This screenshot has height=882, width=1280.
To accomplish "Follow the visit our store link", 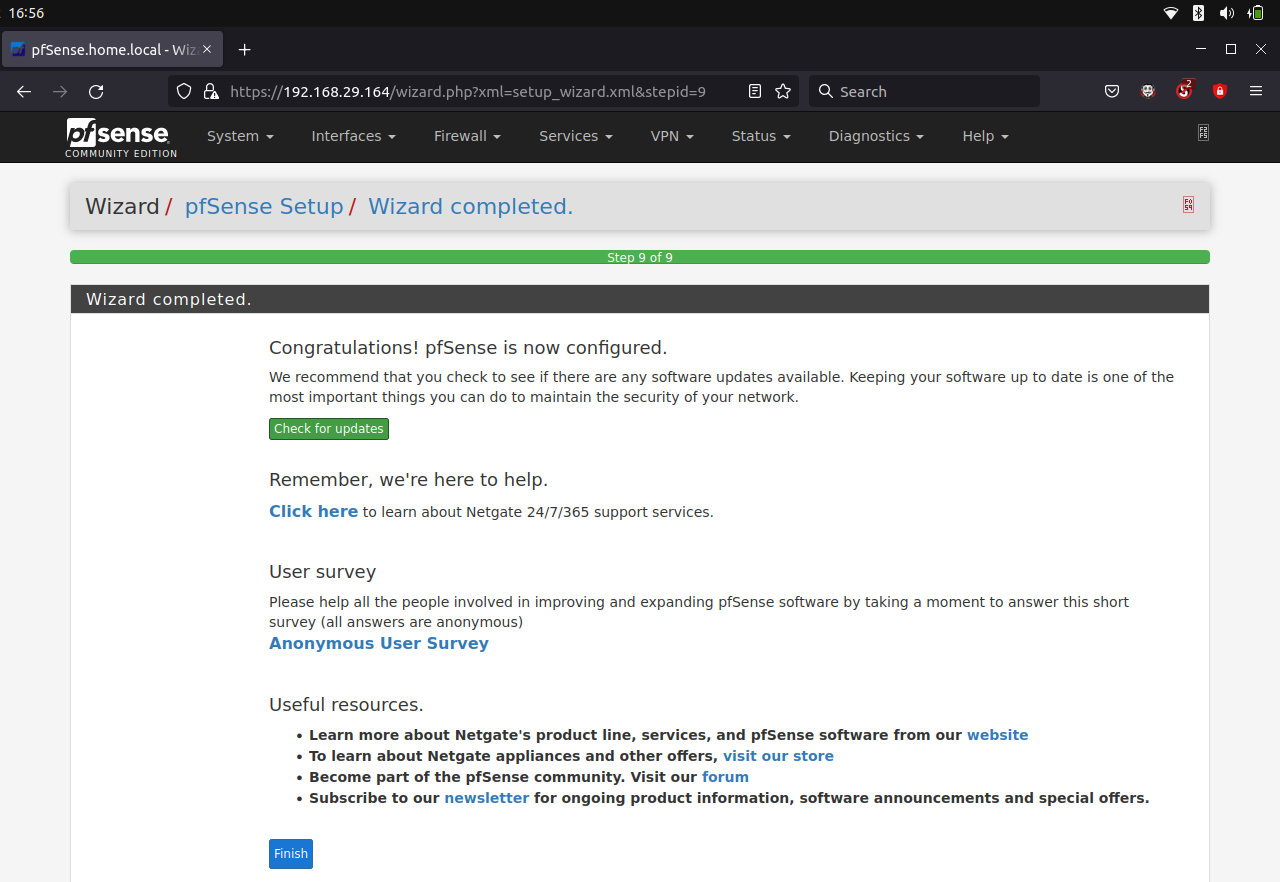I will 778,756.
